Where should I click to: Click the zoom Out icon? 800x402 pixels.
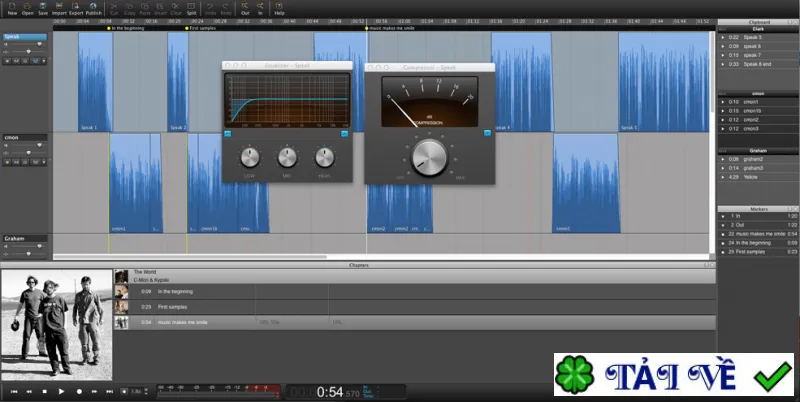pos(245,8)
